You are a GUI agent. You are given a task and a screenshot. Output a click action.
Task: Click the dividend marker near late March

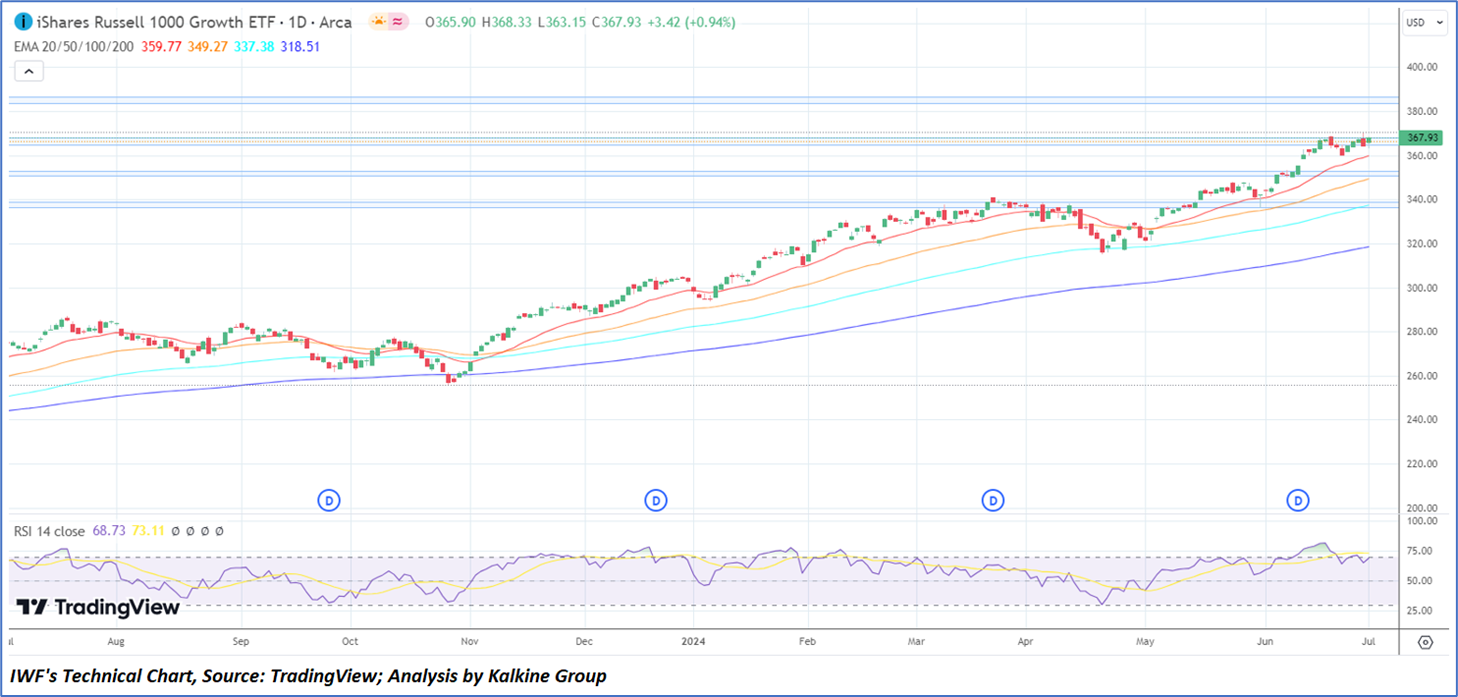pos(992,499)
